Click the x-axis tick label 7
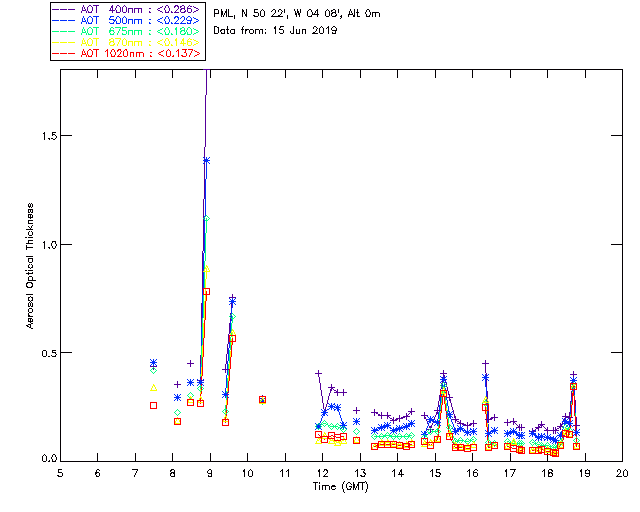Screen dimensions: 640x512 pos(135,473)
